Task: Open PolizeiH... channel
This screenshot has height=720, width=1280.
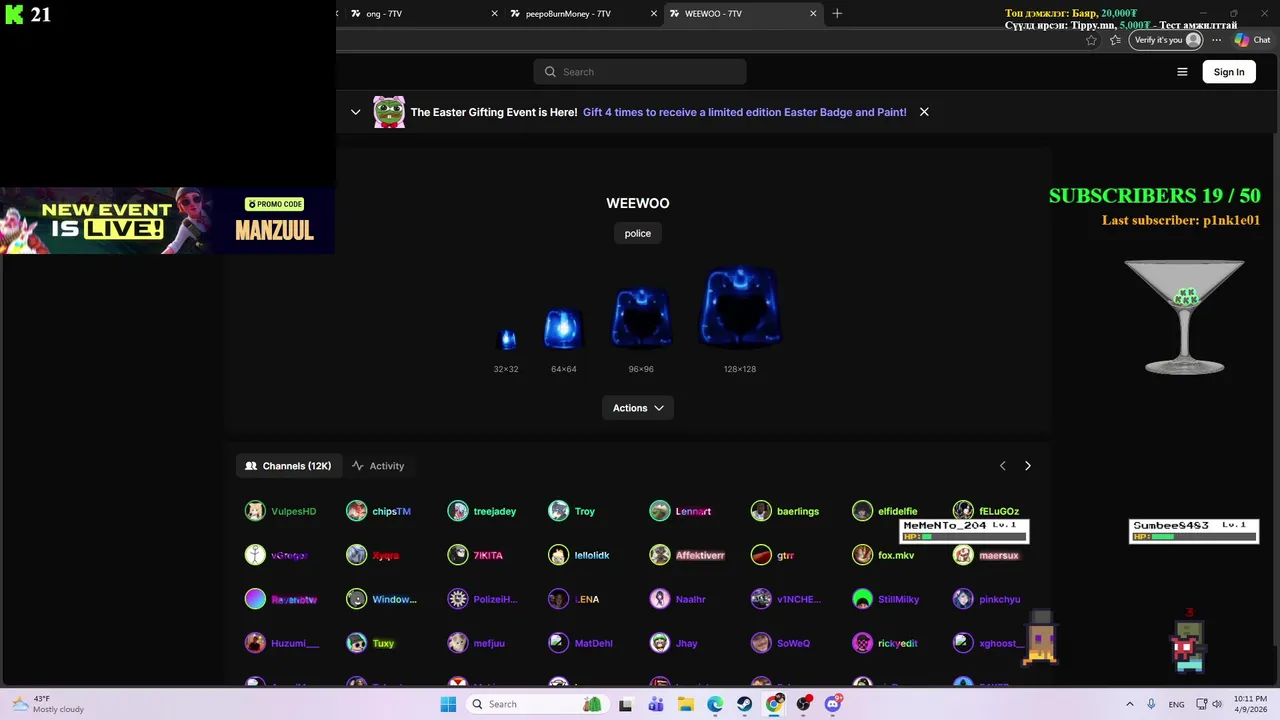Action: pos(483,599)
